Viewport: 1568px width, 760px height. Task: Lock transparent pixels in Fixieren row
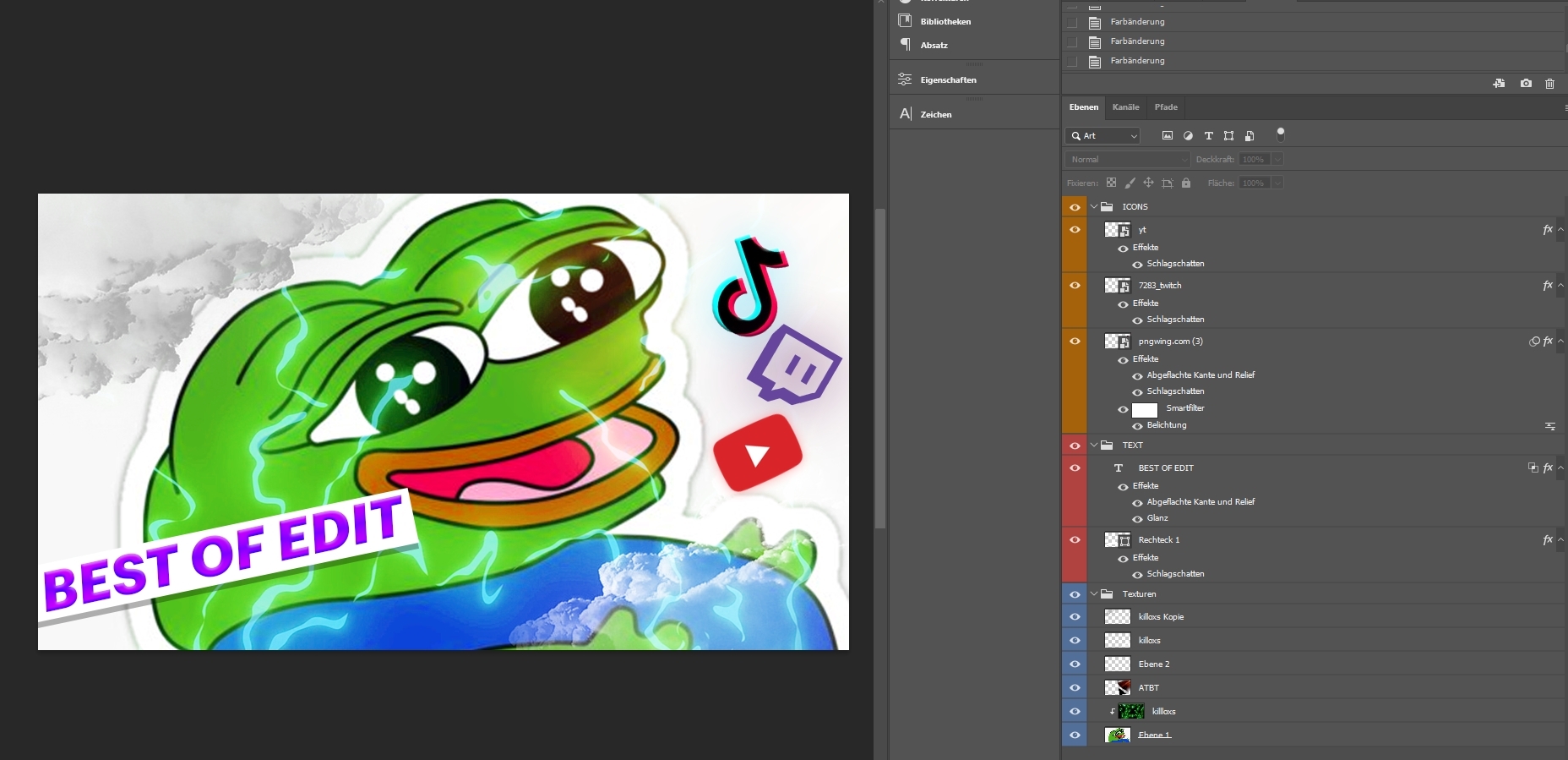point(1111,183)
